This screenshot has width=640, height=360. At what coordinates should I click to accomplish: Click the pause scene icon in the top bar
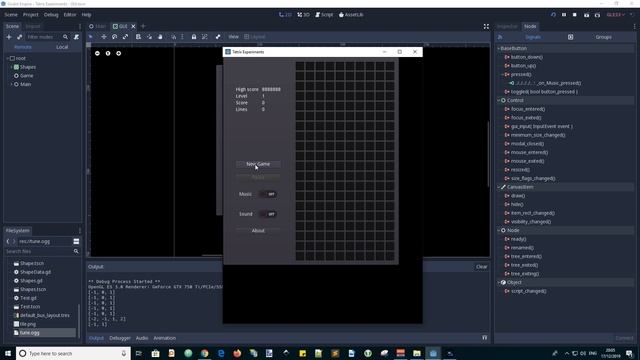click(x=564, y=15)
